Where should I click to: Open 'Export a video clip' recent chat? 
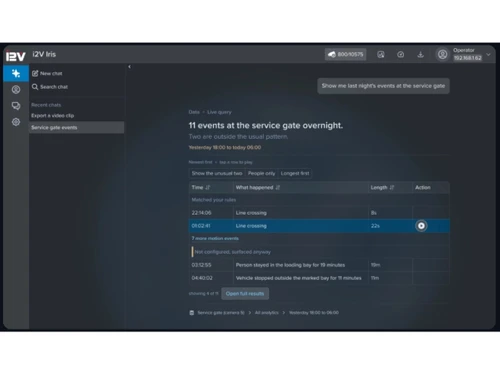click(53, 116)
